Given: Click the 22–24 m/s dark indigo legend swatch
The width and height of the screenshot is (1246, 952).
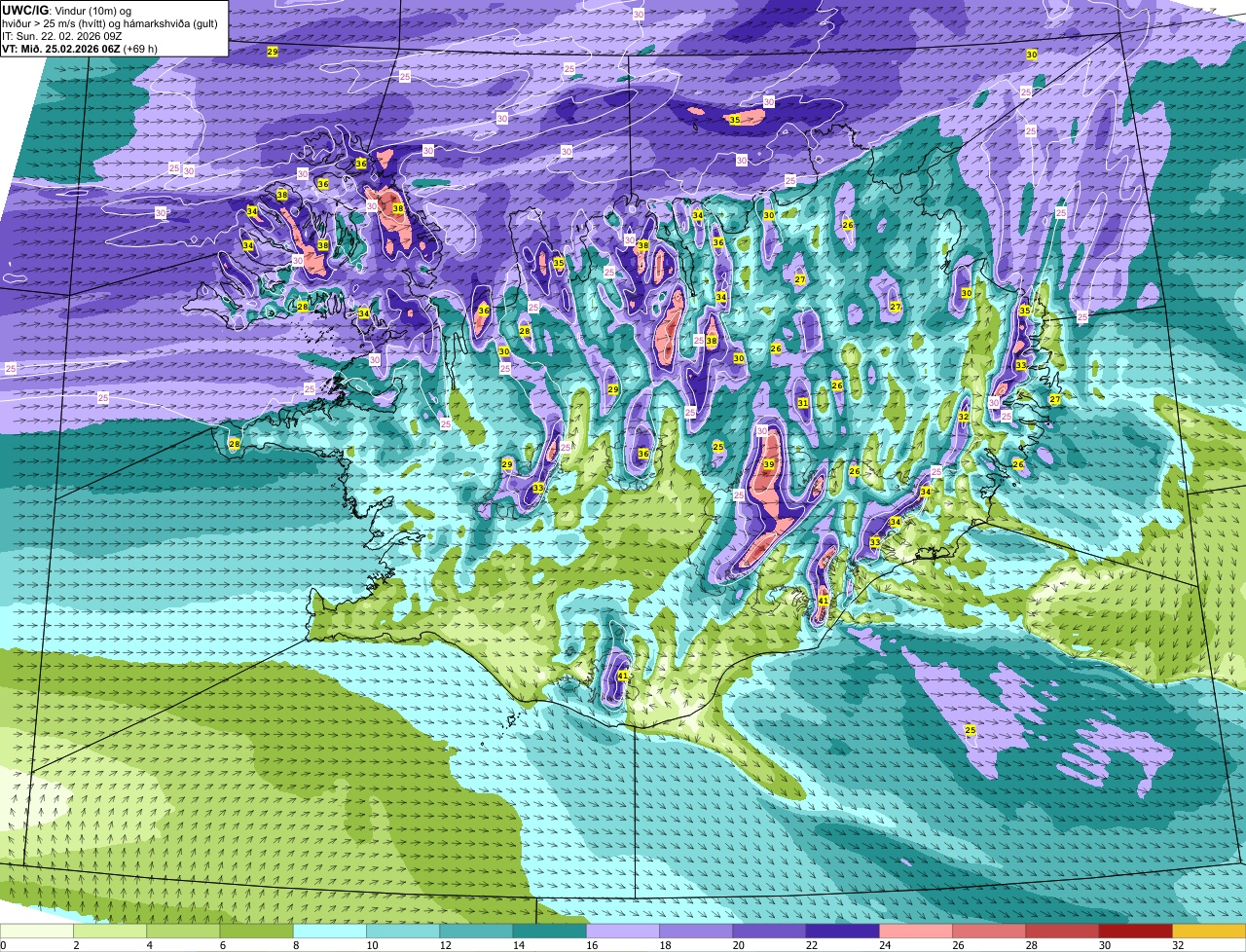Looking at the screenshot, I should click(x=843, y=931).
